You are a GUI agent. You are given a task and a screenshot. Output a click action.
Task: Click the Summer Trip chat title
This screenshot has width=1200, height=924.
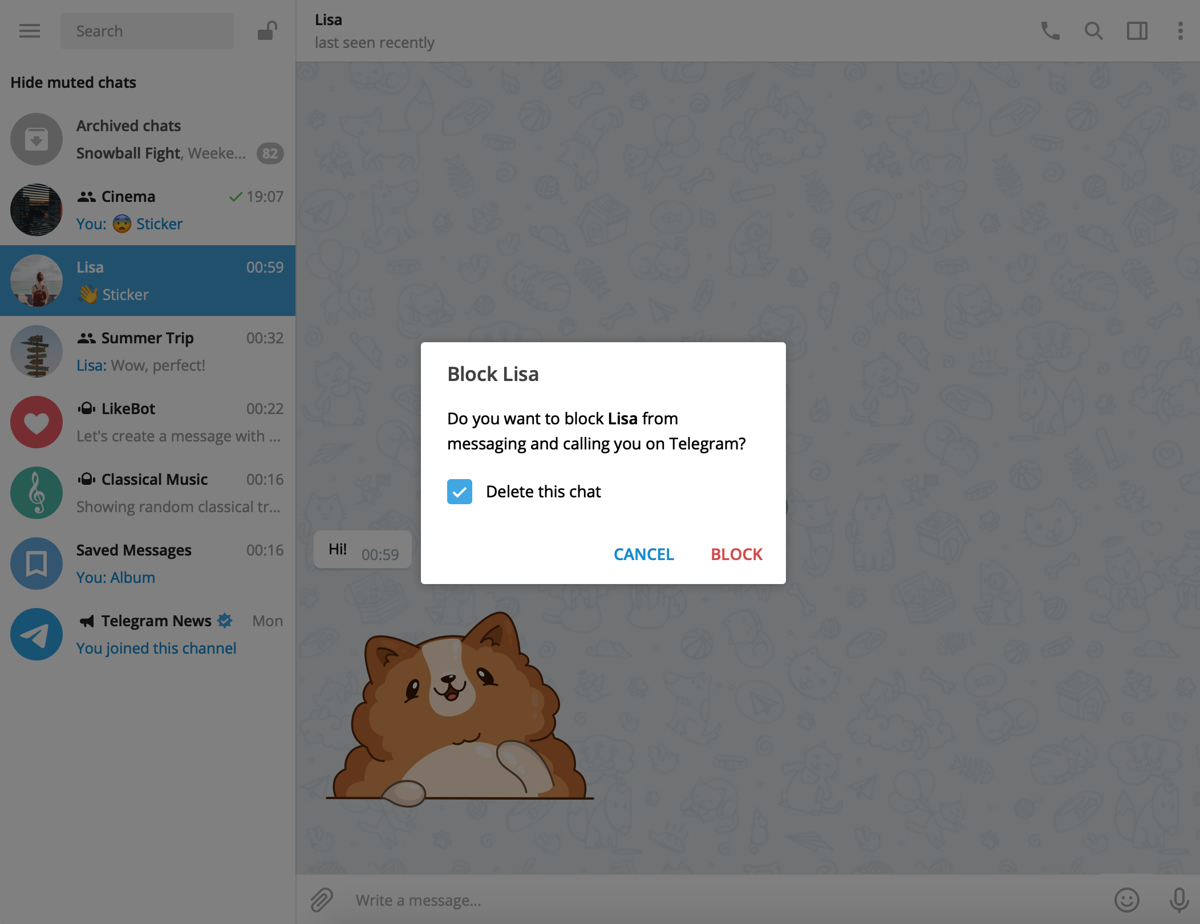click(147, 338)
